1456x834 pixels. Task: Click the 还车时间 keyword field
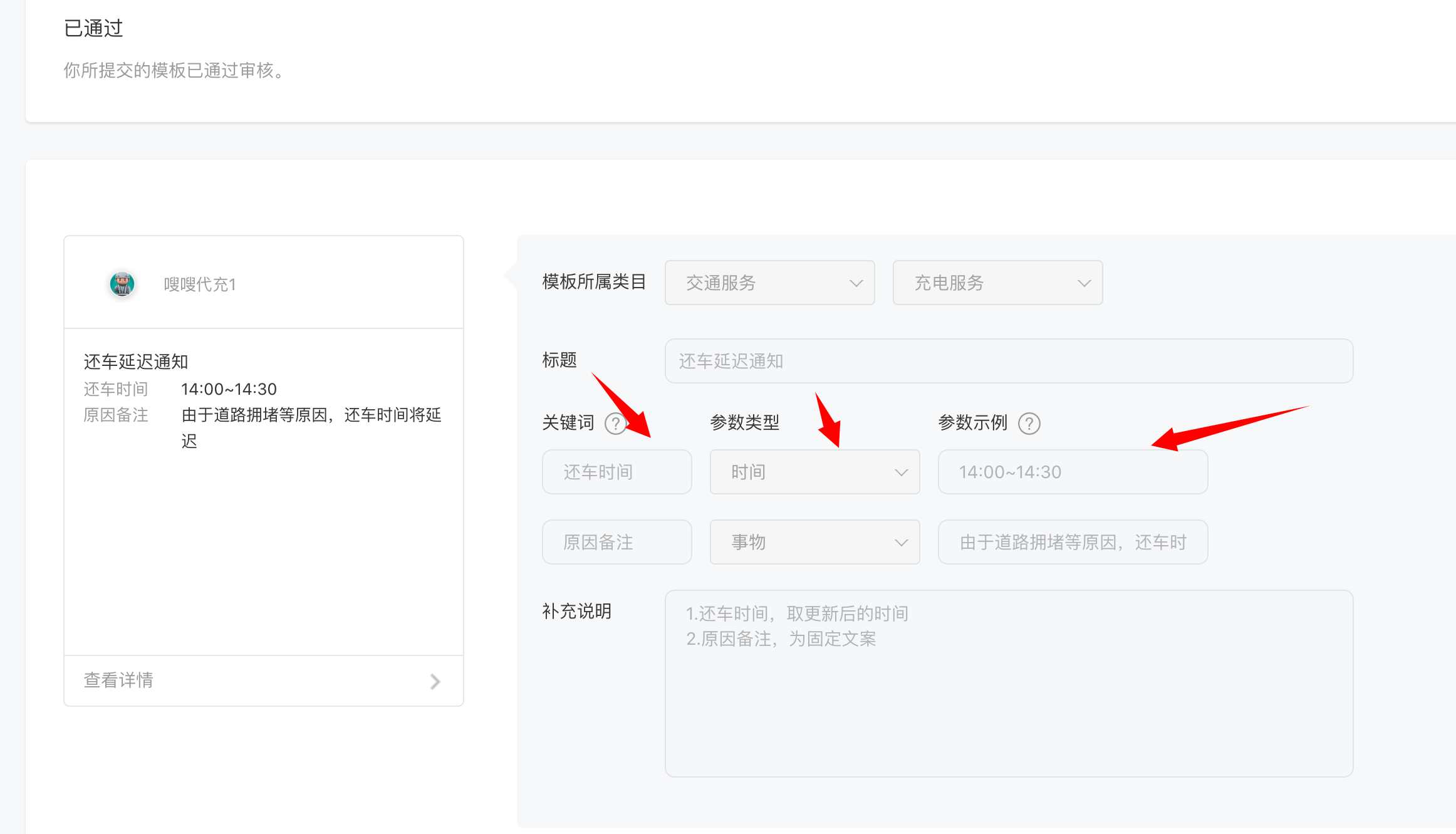pos(616,472)
